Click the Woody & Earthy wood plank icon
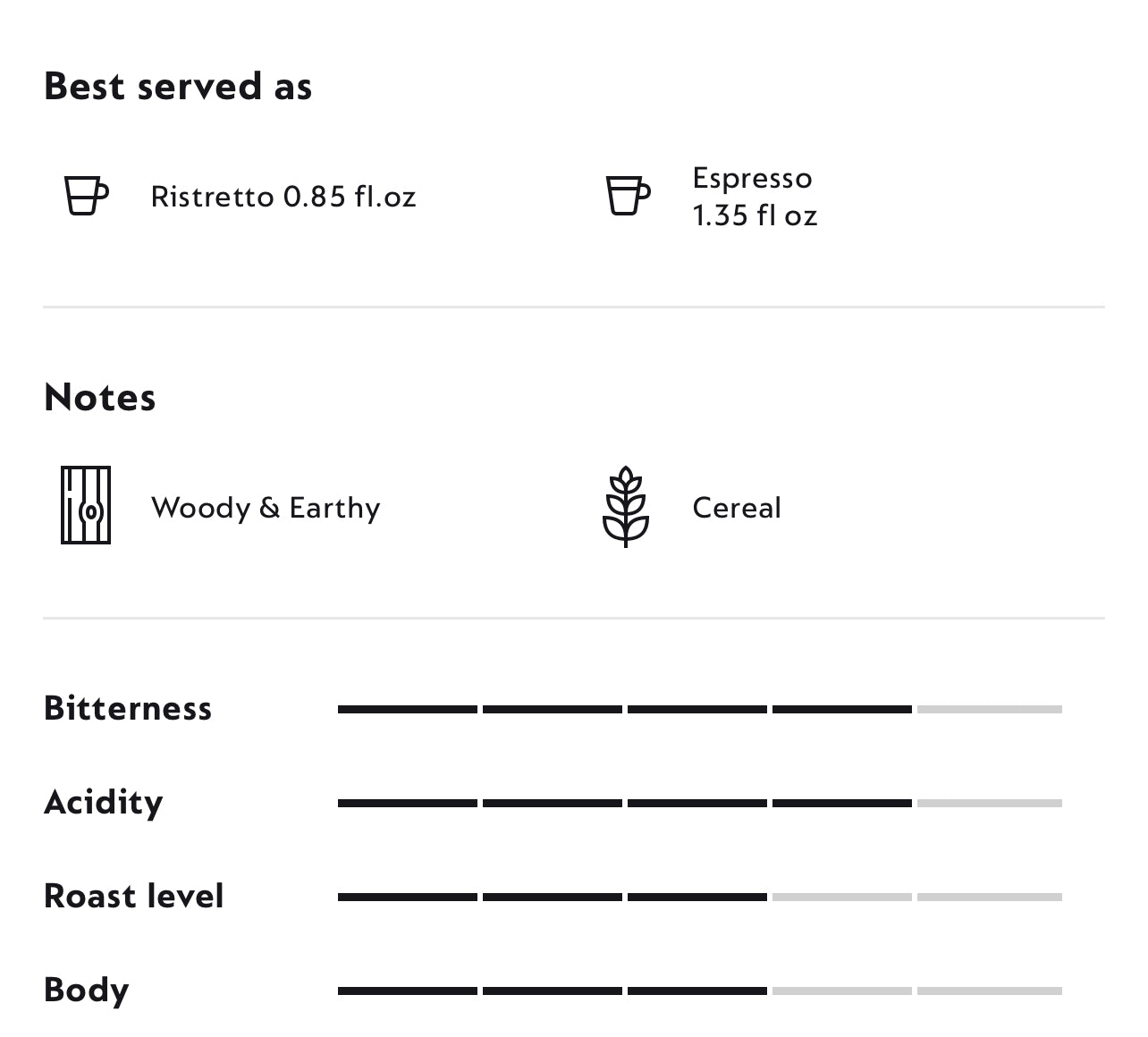1148x1037 pixels. [86, 506]
